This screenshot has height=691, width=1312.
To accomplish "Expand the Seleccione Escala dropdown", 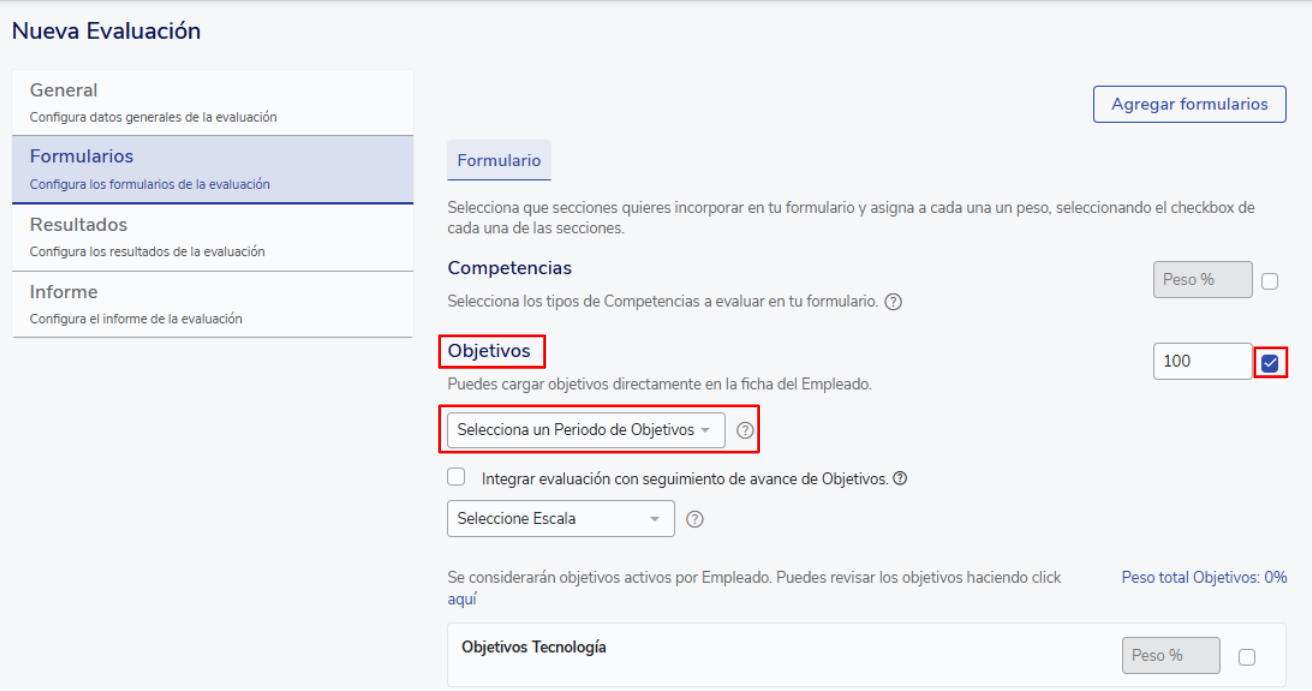I will coord(560,519).
